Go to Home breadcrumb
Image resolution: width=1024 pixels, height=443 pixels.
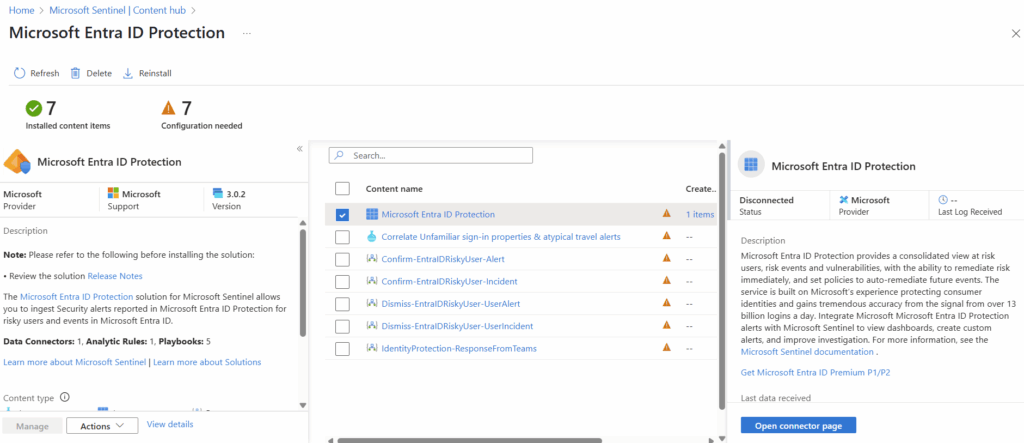21,10
